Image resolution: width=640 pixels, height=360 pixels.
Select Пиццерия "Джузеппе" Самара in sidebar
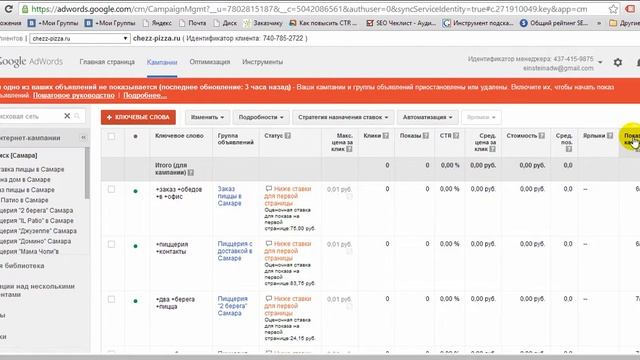[38, 231]
